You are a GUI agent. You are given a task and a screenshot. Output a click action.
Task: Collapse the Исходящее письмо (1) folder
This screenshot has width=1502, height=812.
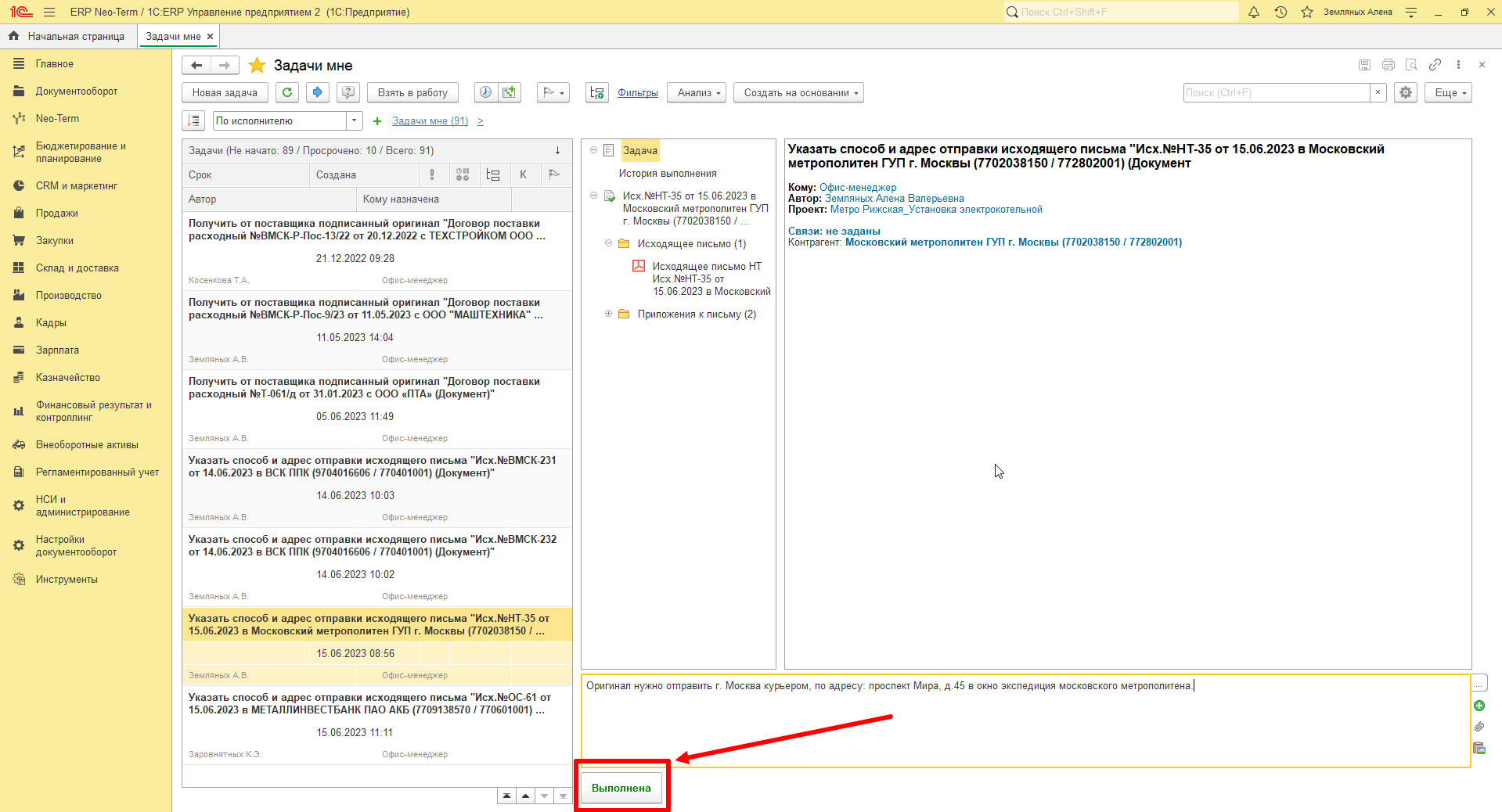click(608, 243)
